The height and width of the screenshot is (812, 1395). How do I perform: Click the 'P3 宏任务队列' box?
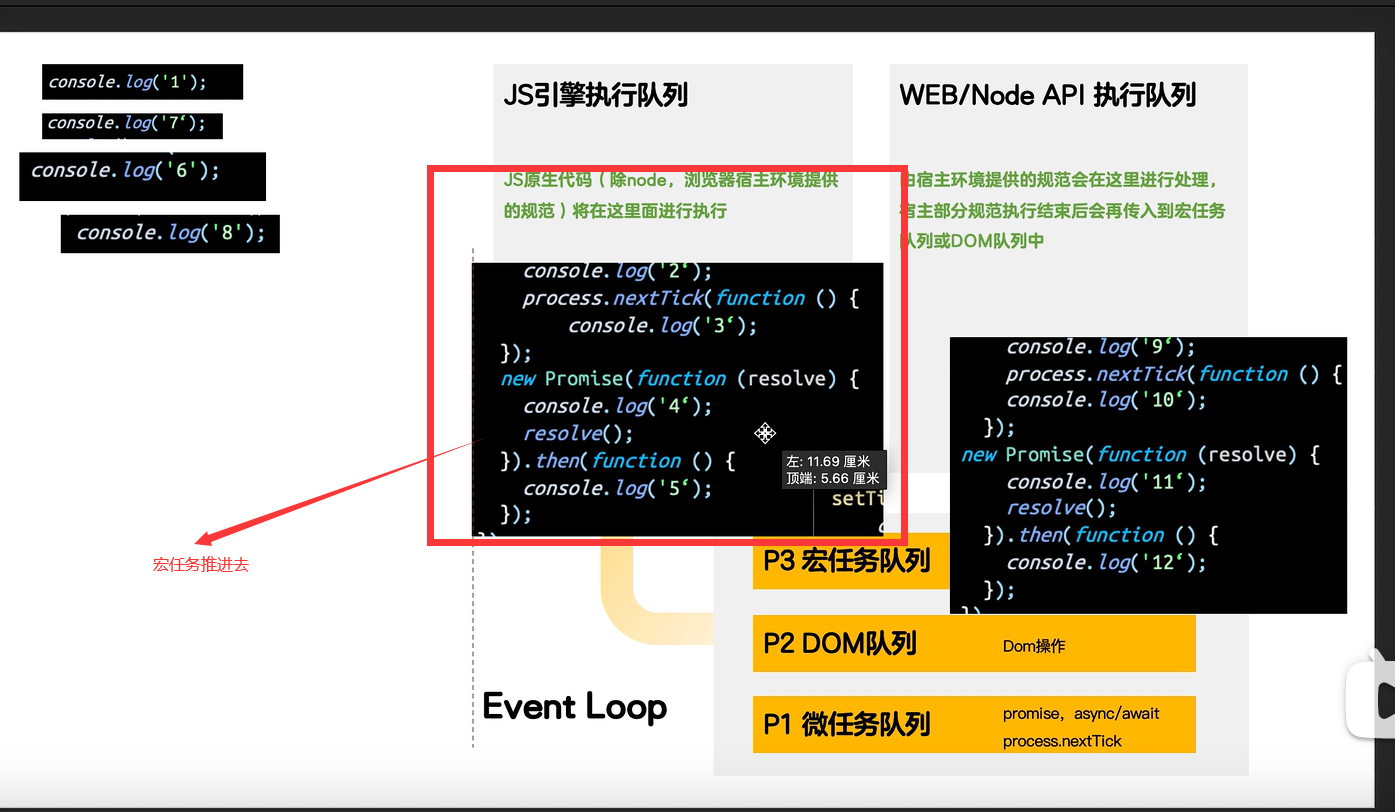click(850, 561)
